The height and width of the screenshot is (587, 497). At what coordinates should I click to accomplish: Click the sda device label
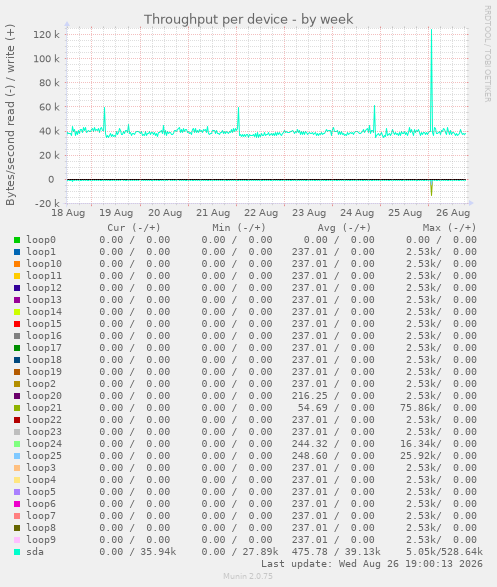point(35,552)
